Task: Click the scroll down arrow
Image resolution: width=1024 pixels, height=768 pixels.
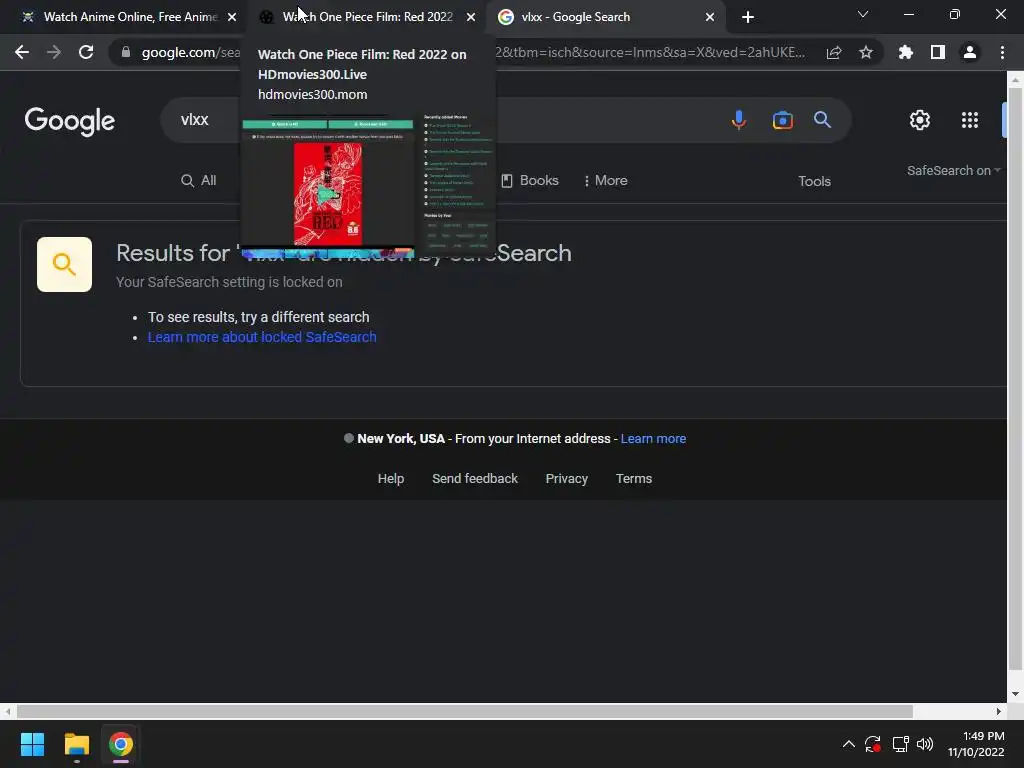Action: click(1015, 694)
